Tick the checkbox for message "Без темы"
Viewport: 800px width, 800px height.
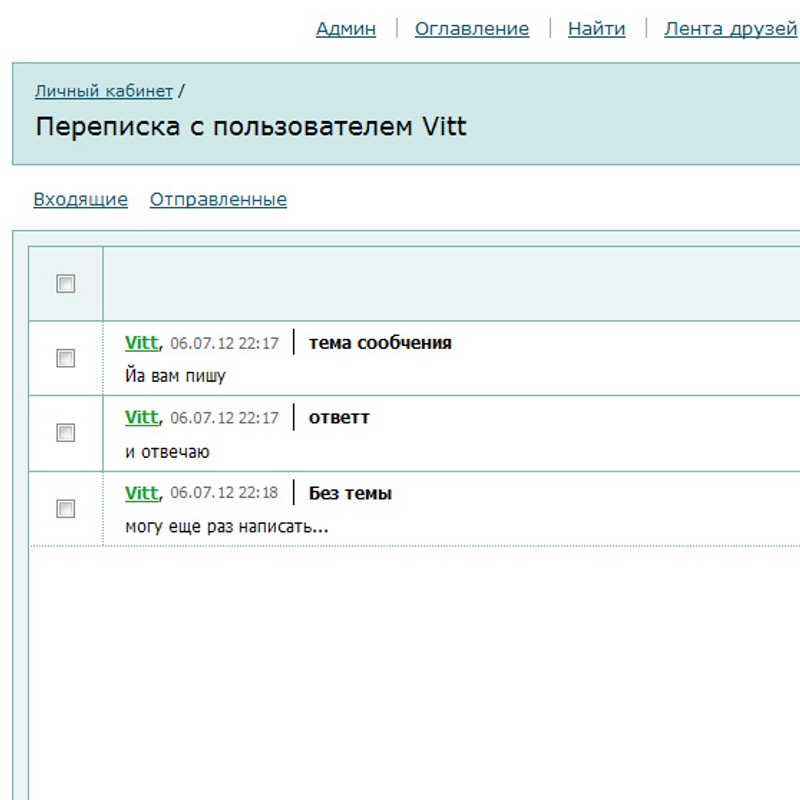pos(66,509)
